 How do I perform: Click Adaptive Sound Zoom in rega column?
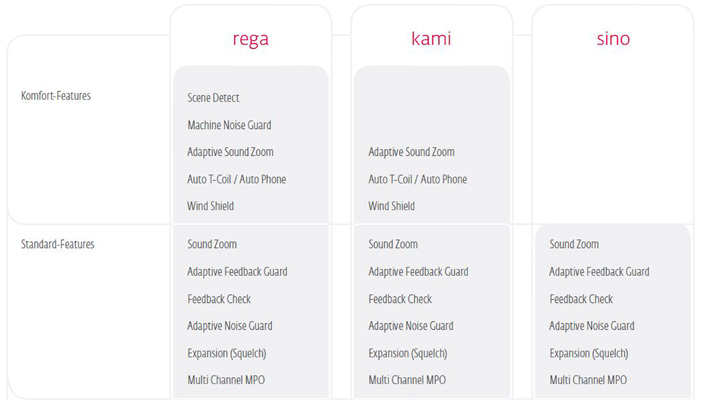coord(230,152)
